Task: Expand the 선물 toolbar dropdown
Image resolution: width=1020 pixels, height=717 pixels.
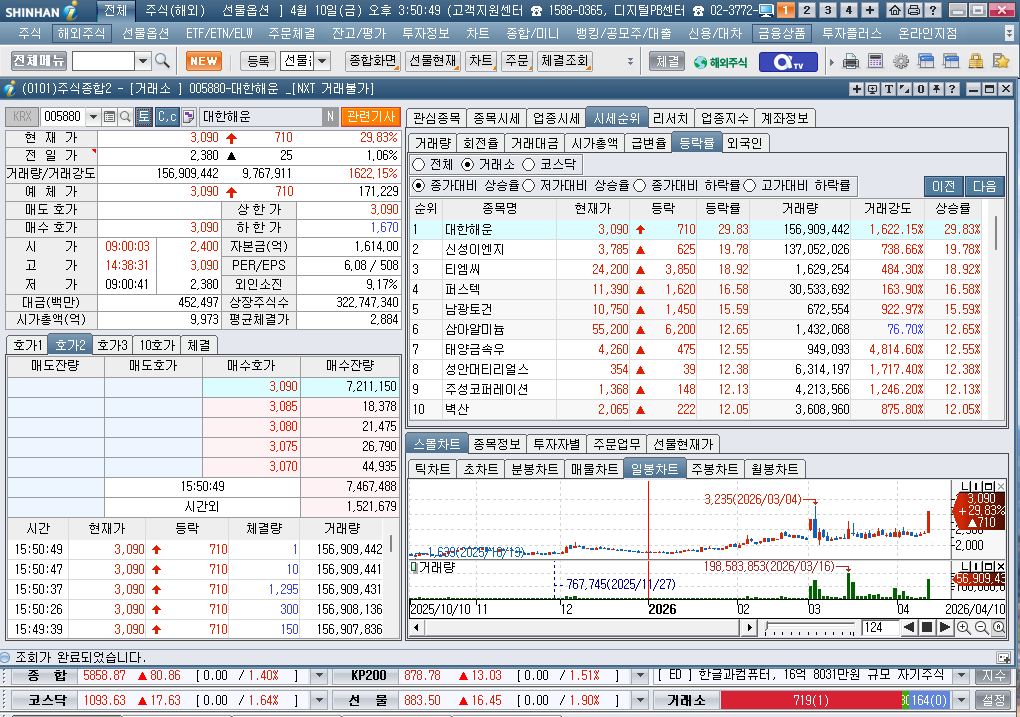Action: click(323, 61)
